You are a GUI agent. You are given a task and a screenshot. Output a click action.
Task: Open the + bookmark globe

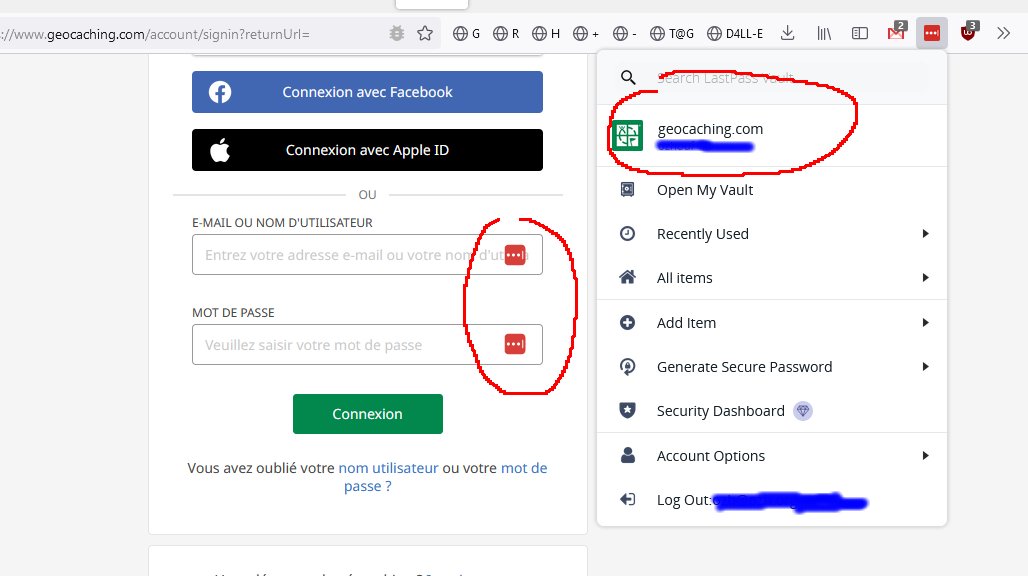pos(585,33)
